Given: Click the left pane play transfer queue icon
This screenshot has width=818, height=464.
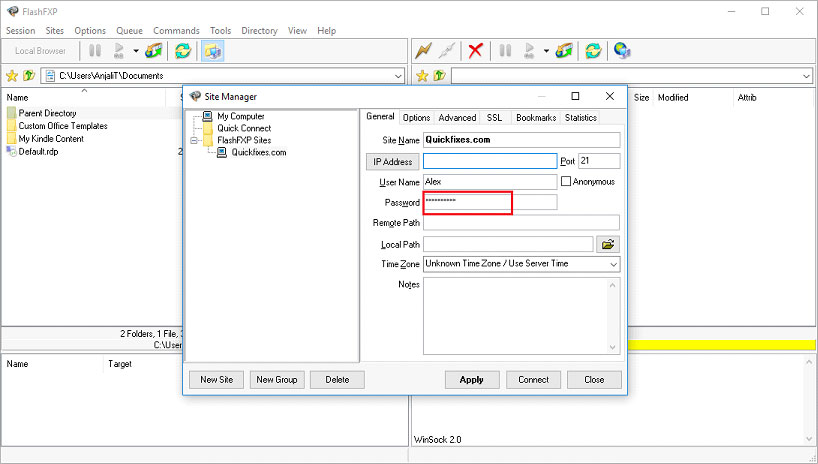Looking at the screenshot, I should tap(119, 51).
